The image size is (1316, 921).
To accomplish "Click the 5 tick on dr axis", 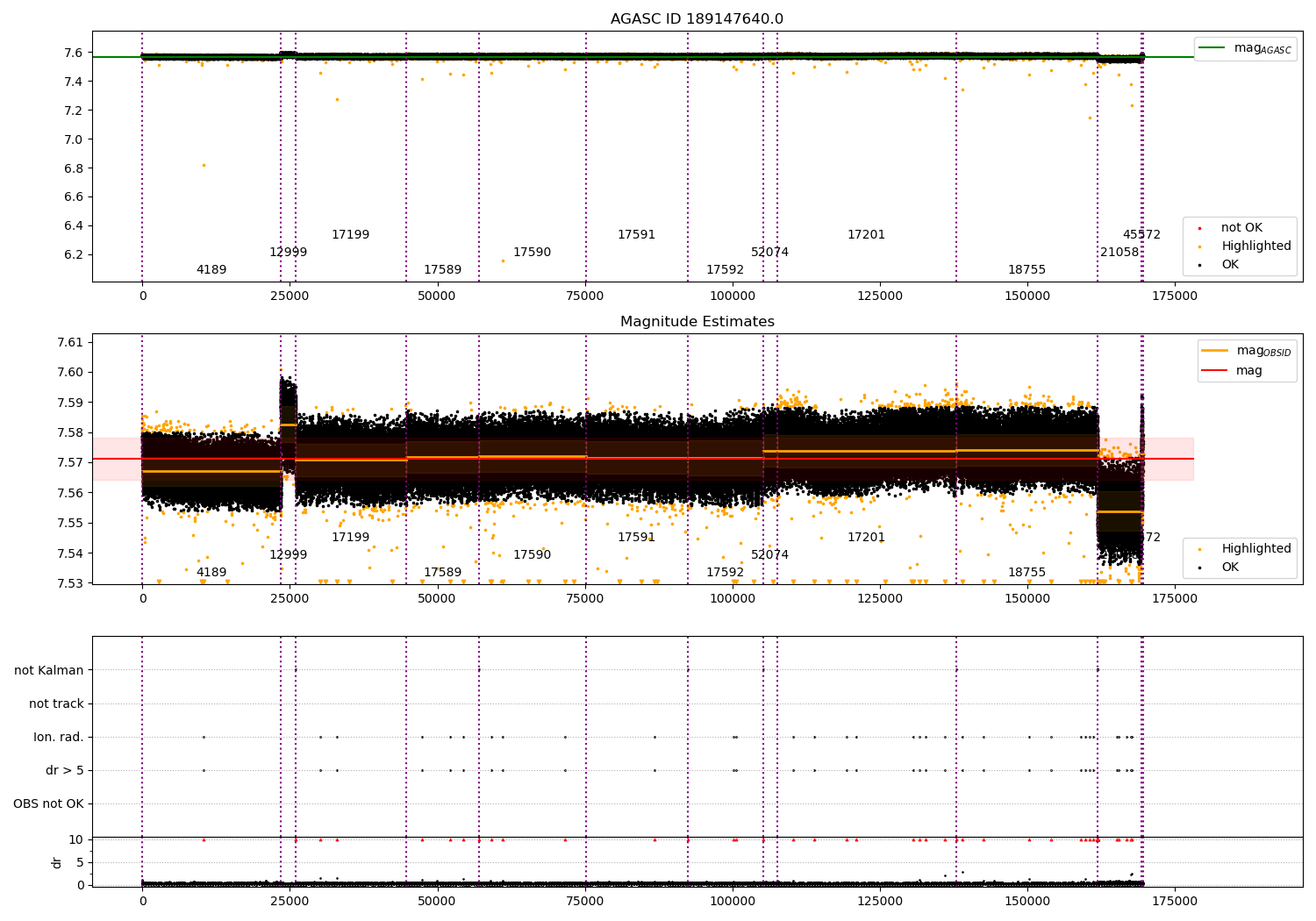I will (x=80, y=862).
